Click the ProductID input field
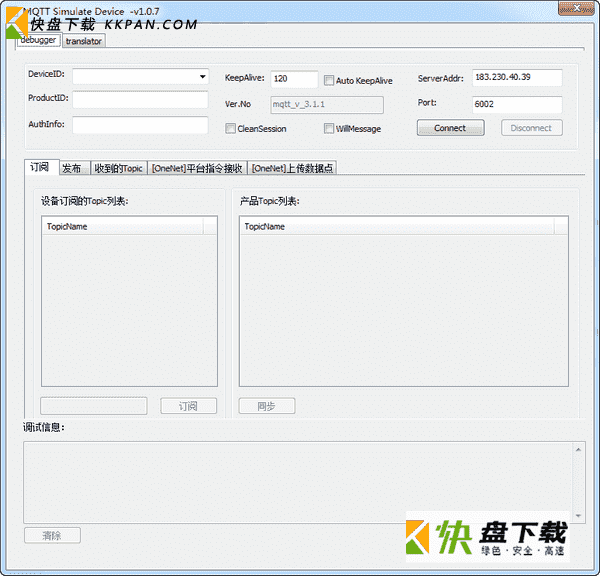Screen dimensions: 600x576 click(140, 100)
